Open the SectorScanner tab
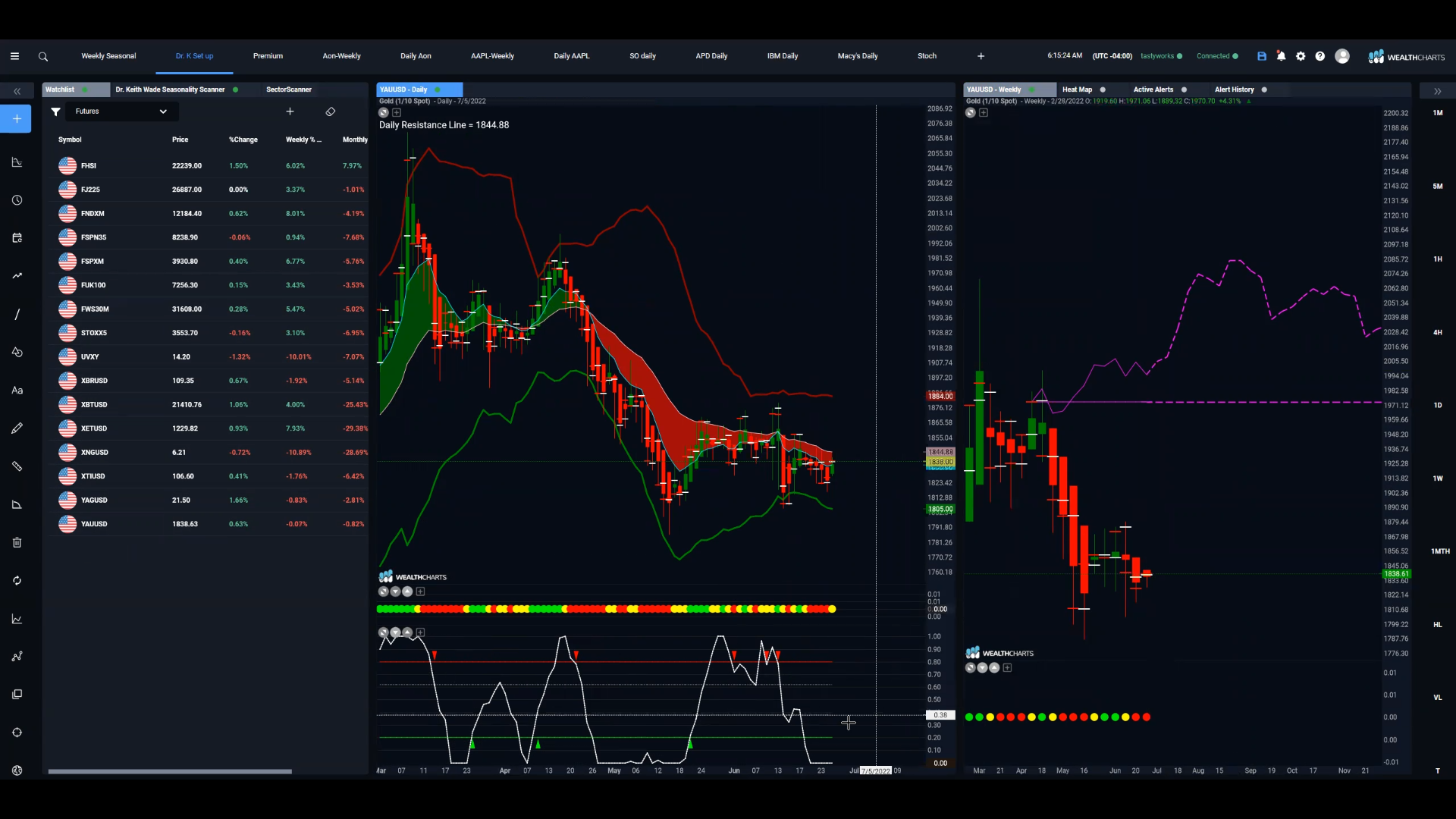Image resolution: width=1456 pixels, height=819 pixels. point(289,89)
